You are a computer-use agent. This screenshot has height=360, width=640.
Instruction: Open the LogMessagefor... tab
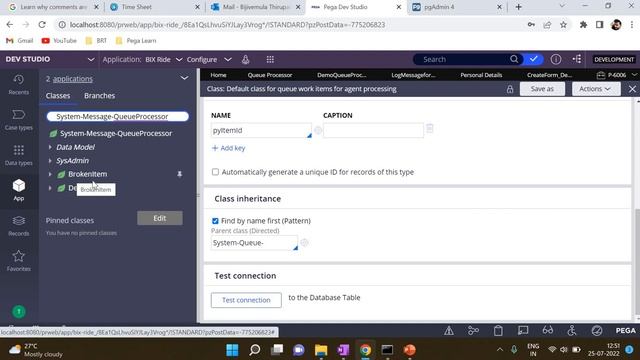click(x=413, y=75)
